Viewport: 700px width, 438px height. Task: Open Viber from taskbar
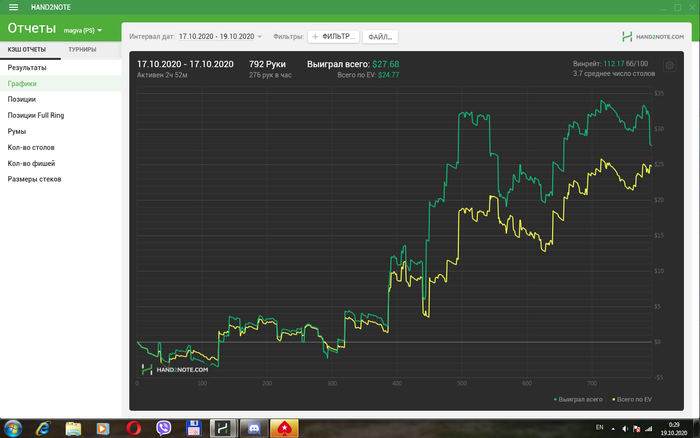click(163, 428)
